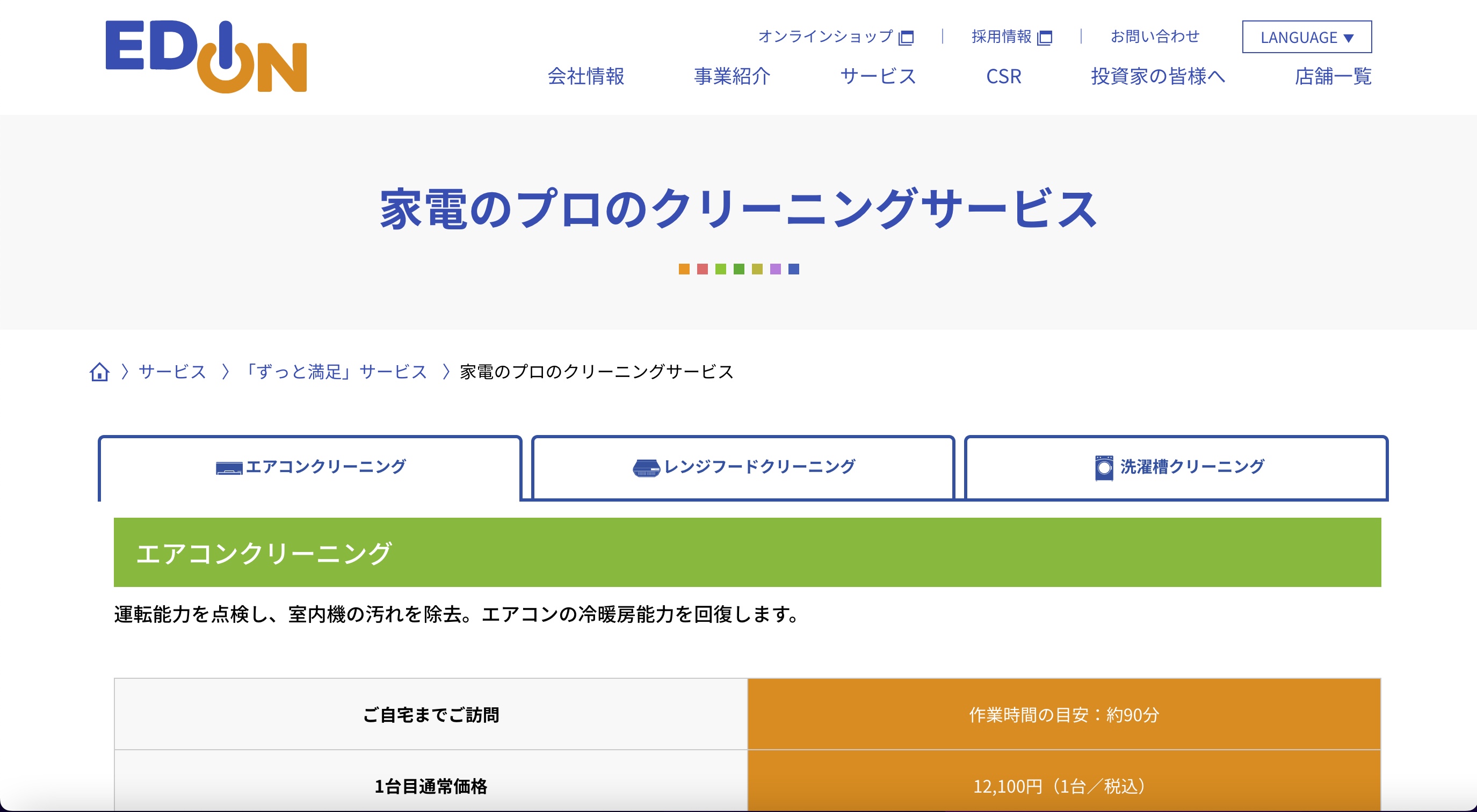
Task: Visit the CSR section
Action: tap(1003, 76)
